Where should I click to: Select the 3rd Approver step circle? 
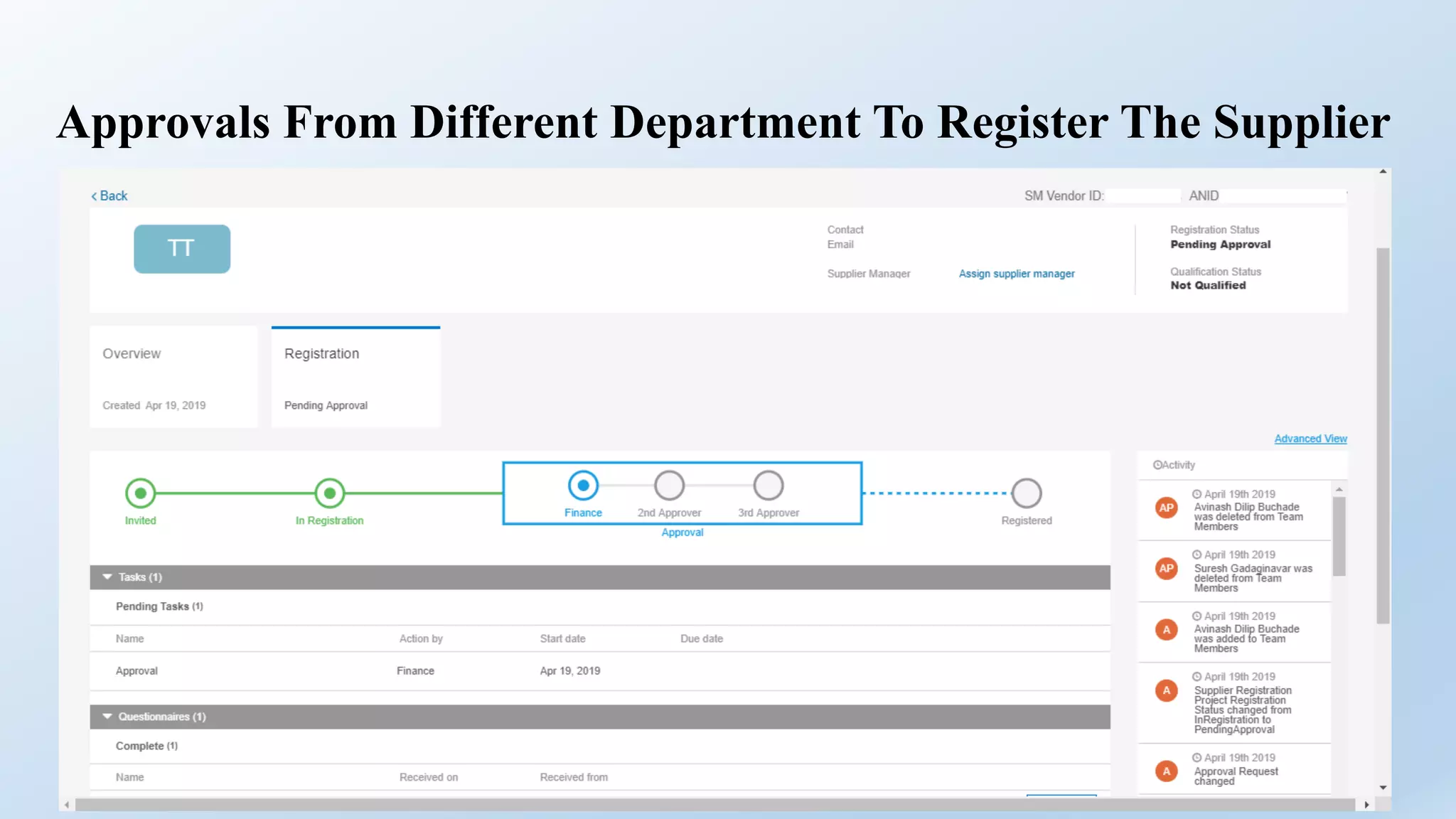pyautogui.click(x=769, y=486)
